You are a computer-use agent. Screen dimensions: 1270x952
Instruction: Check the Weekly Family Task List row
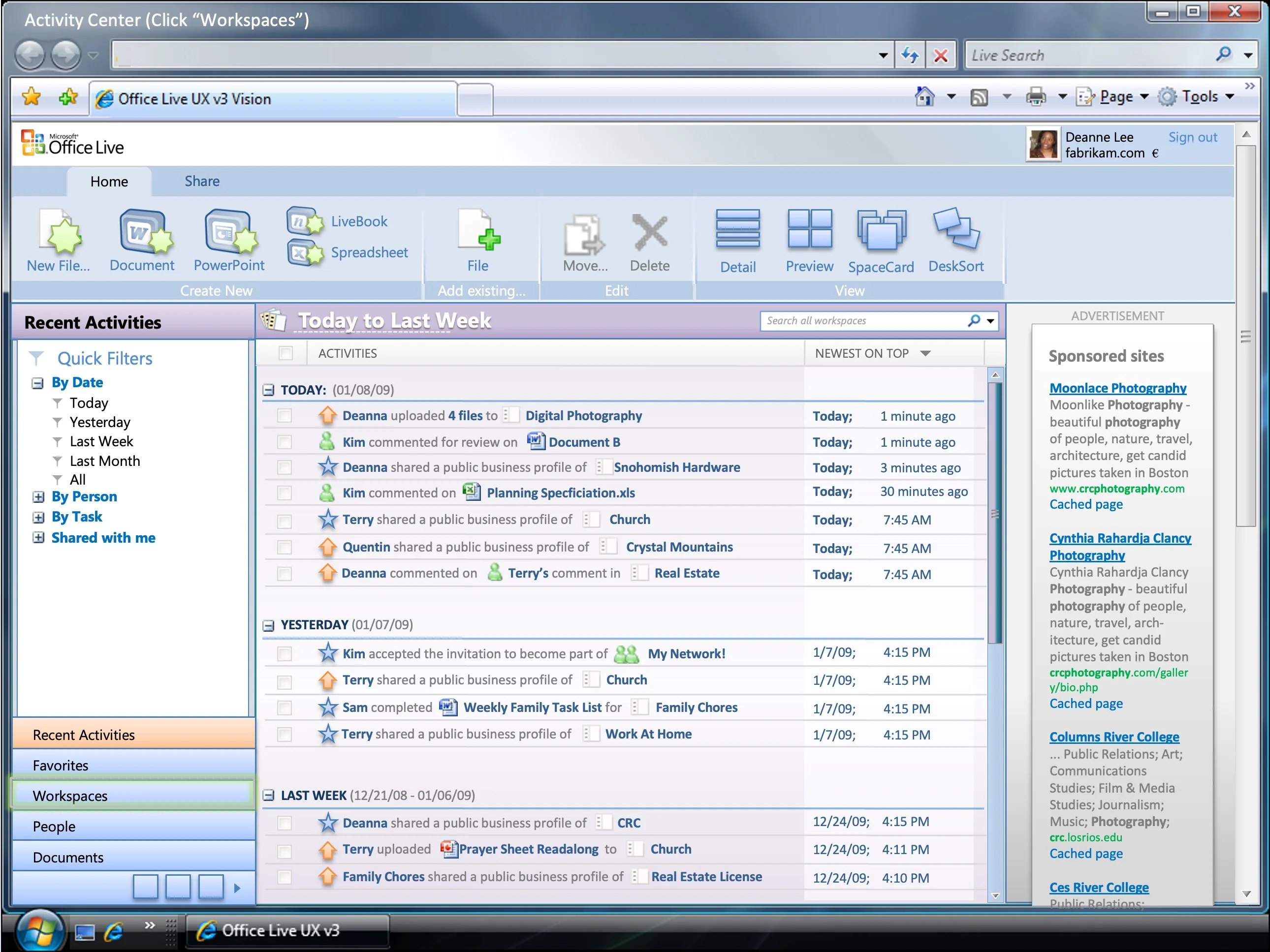tap(284, 708)
